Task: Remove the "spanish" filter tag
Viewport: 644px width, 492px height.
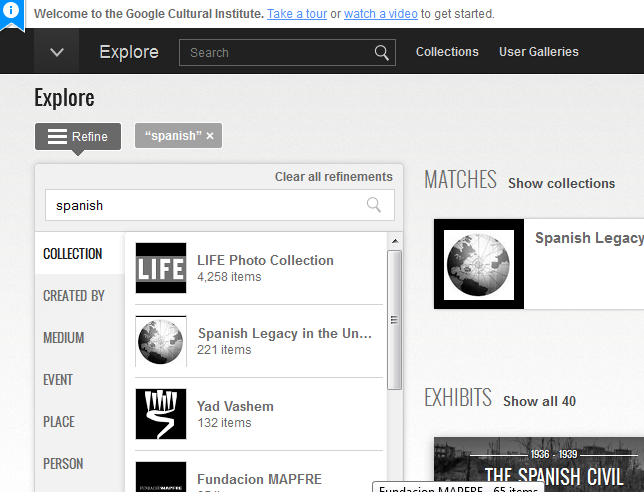Action: click(x=210, y=136)
